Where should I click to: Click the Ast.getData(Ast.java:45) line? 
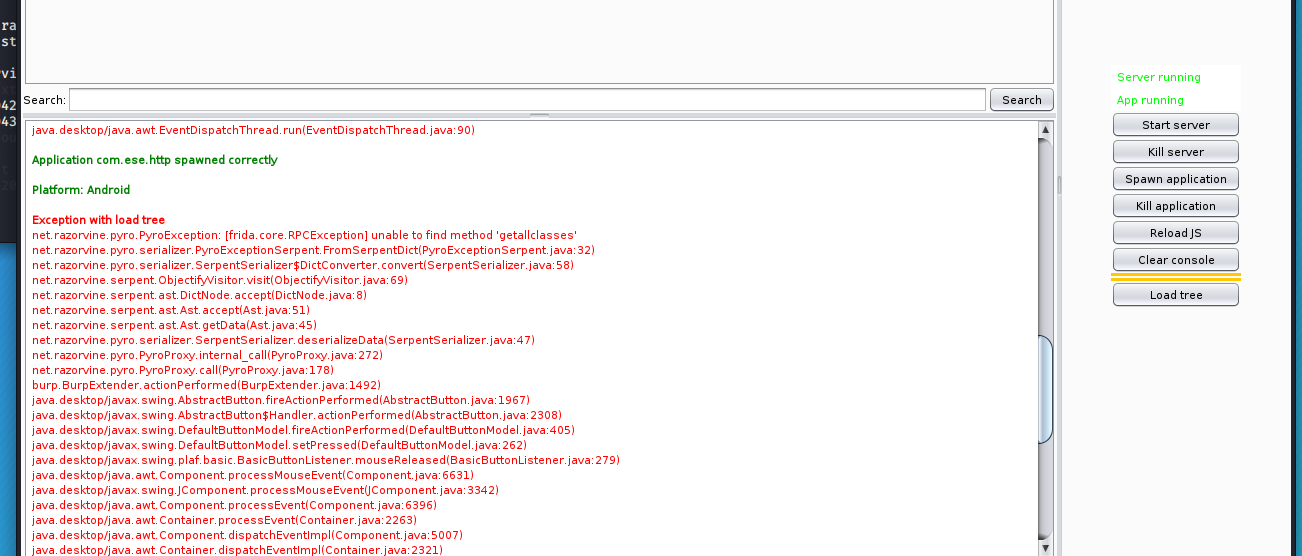(174, 325)
